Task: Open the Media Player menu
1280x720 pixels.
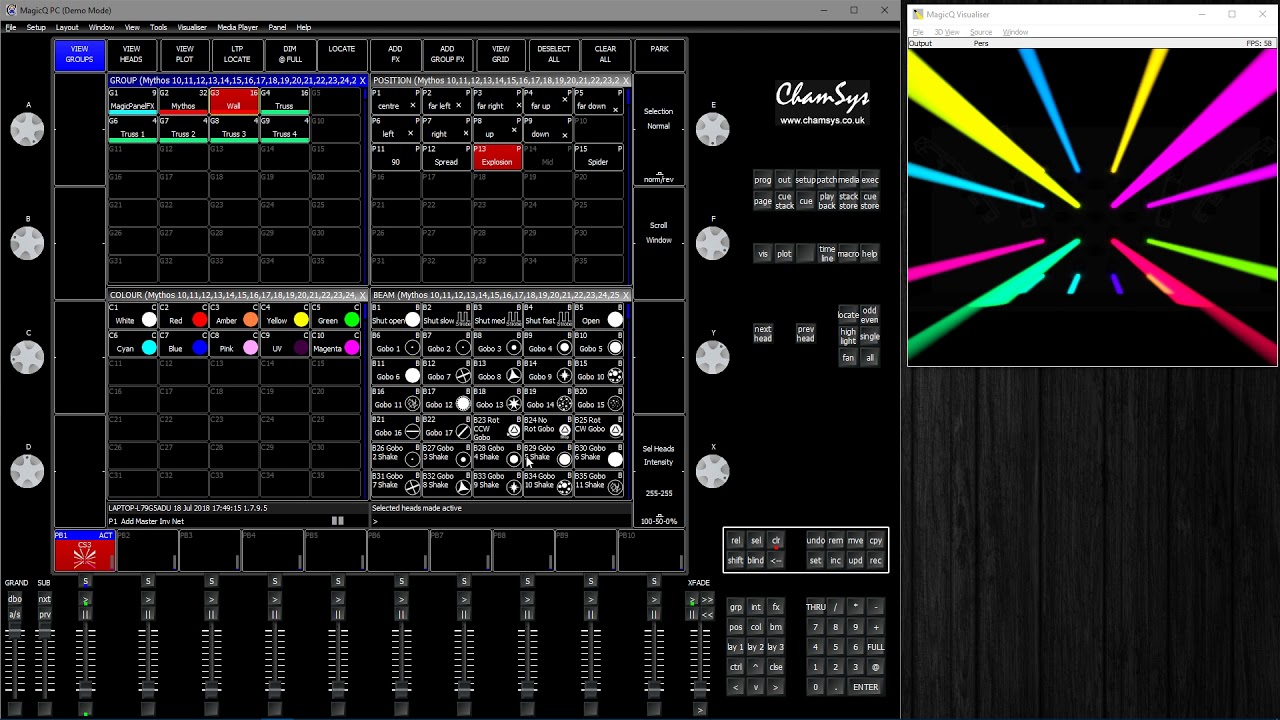Action: (x=237, y=27)
